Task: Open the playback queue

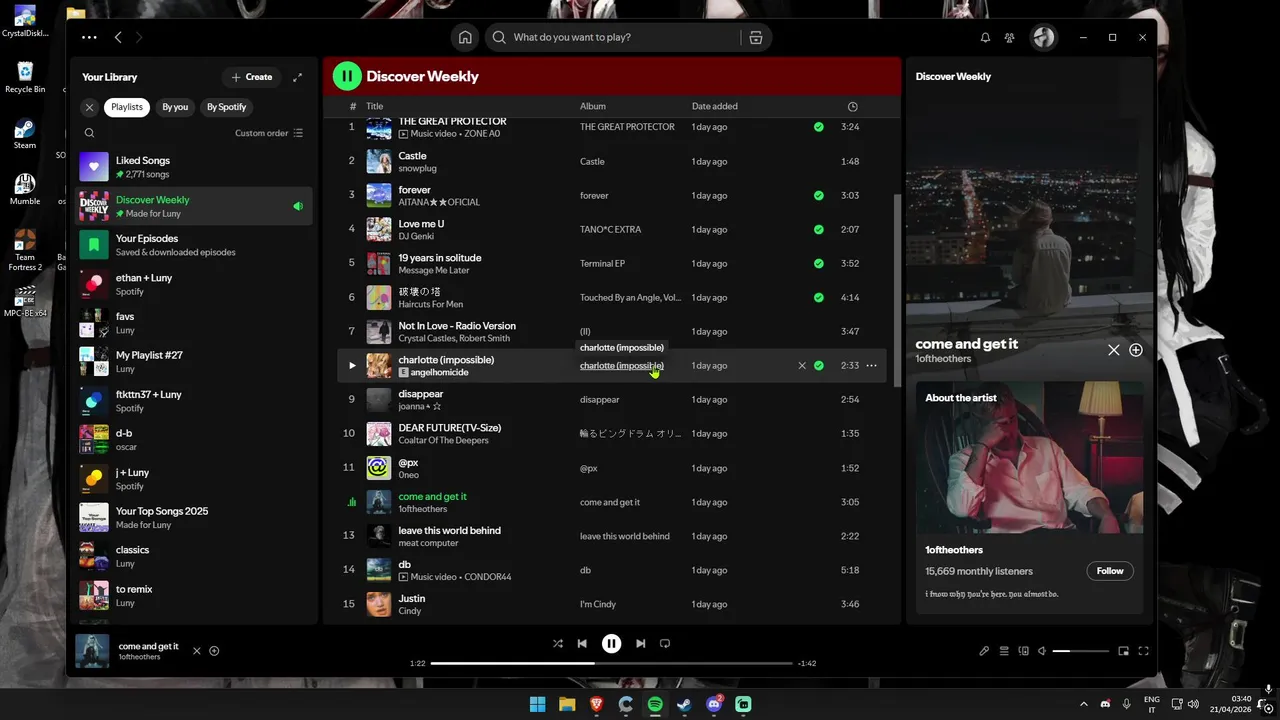Action: tap(1004, 651)
